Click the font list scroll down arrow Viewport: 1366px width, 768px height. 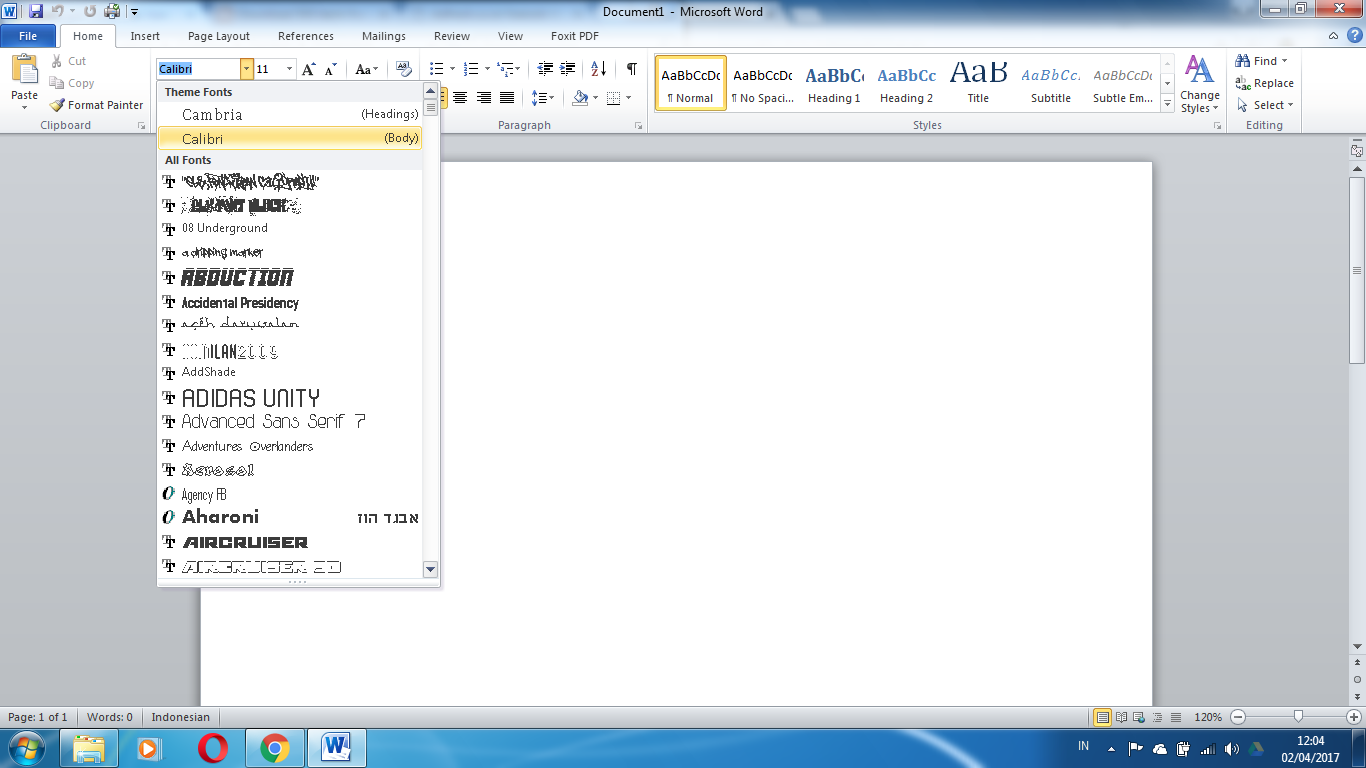tap(431, 569)
